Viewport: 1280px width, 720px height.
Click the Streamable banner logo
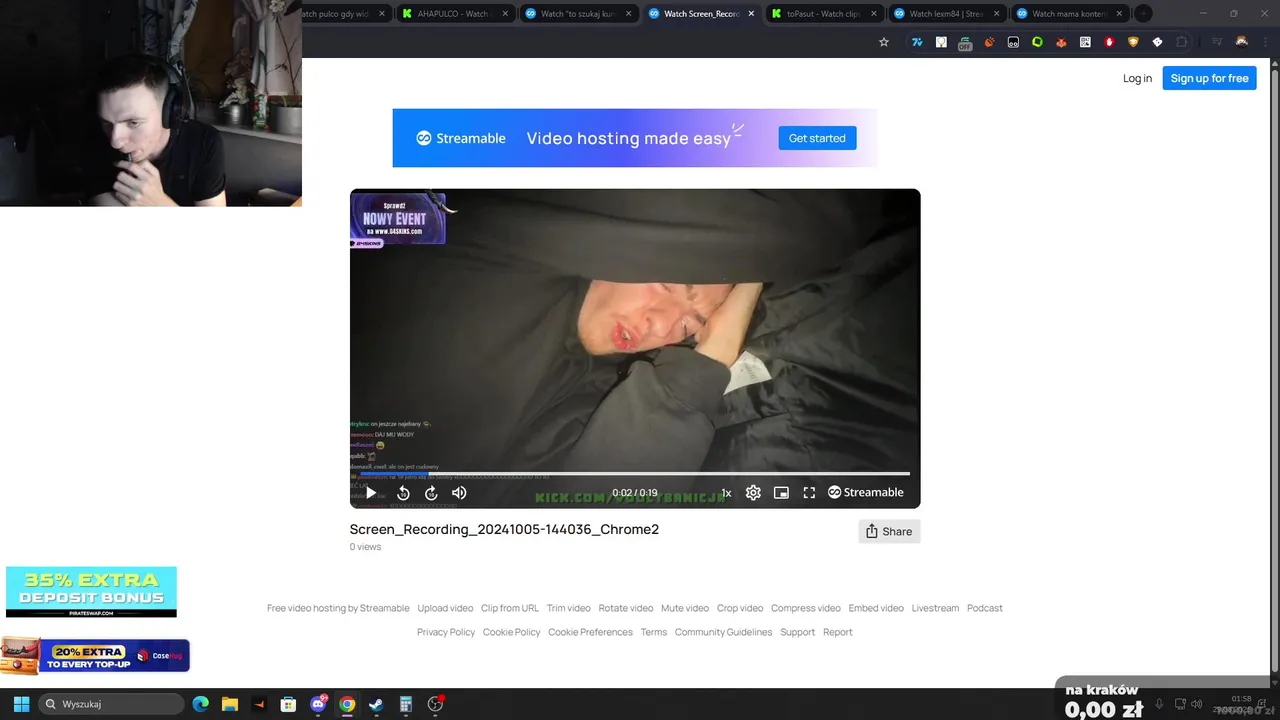pos(461,138)
